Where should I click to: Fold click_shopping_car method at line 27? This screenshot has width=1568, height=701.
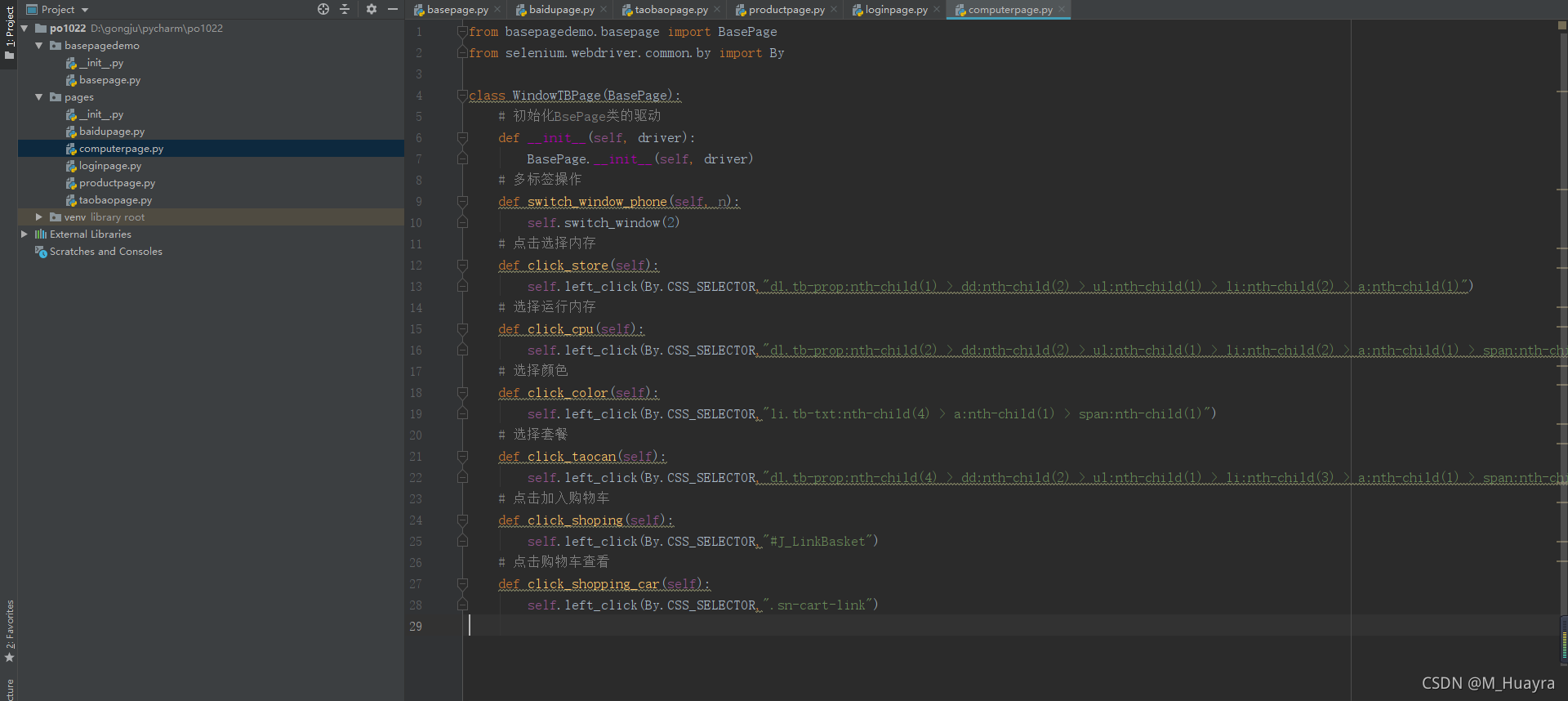point(462,583)
